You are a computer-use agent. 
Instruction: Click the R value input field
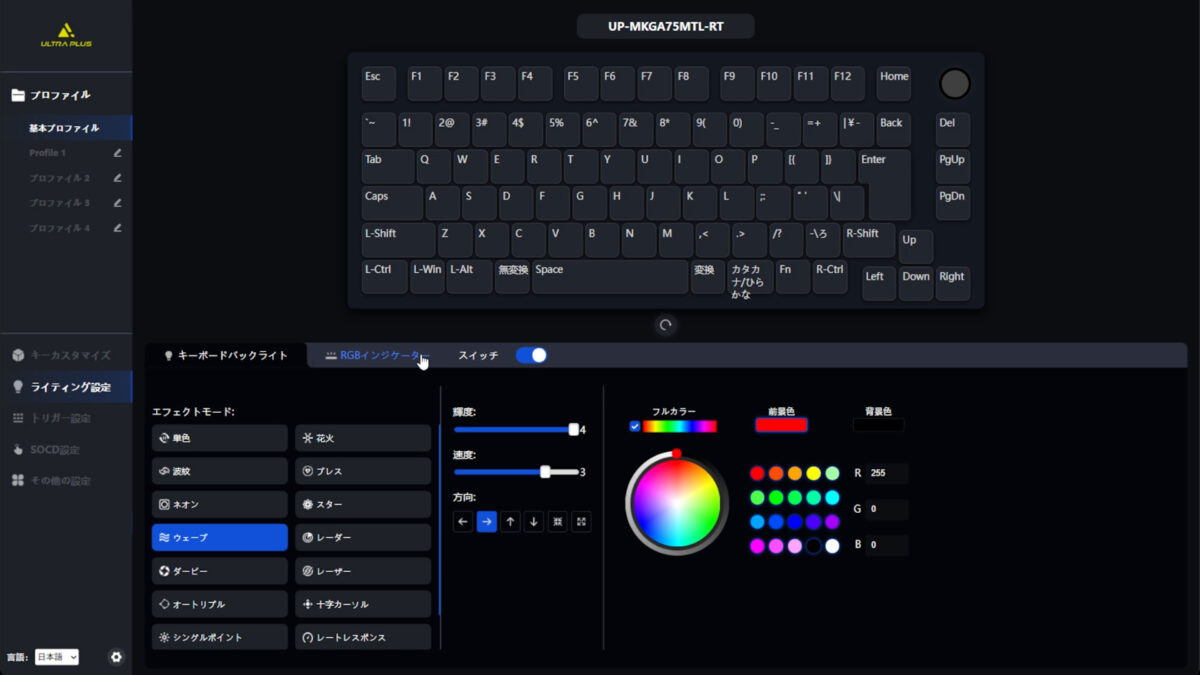(887, 473)
